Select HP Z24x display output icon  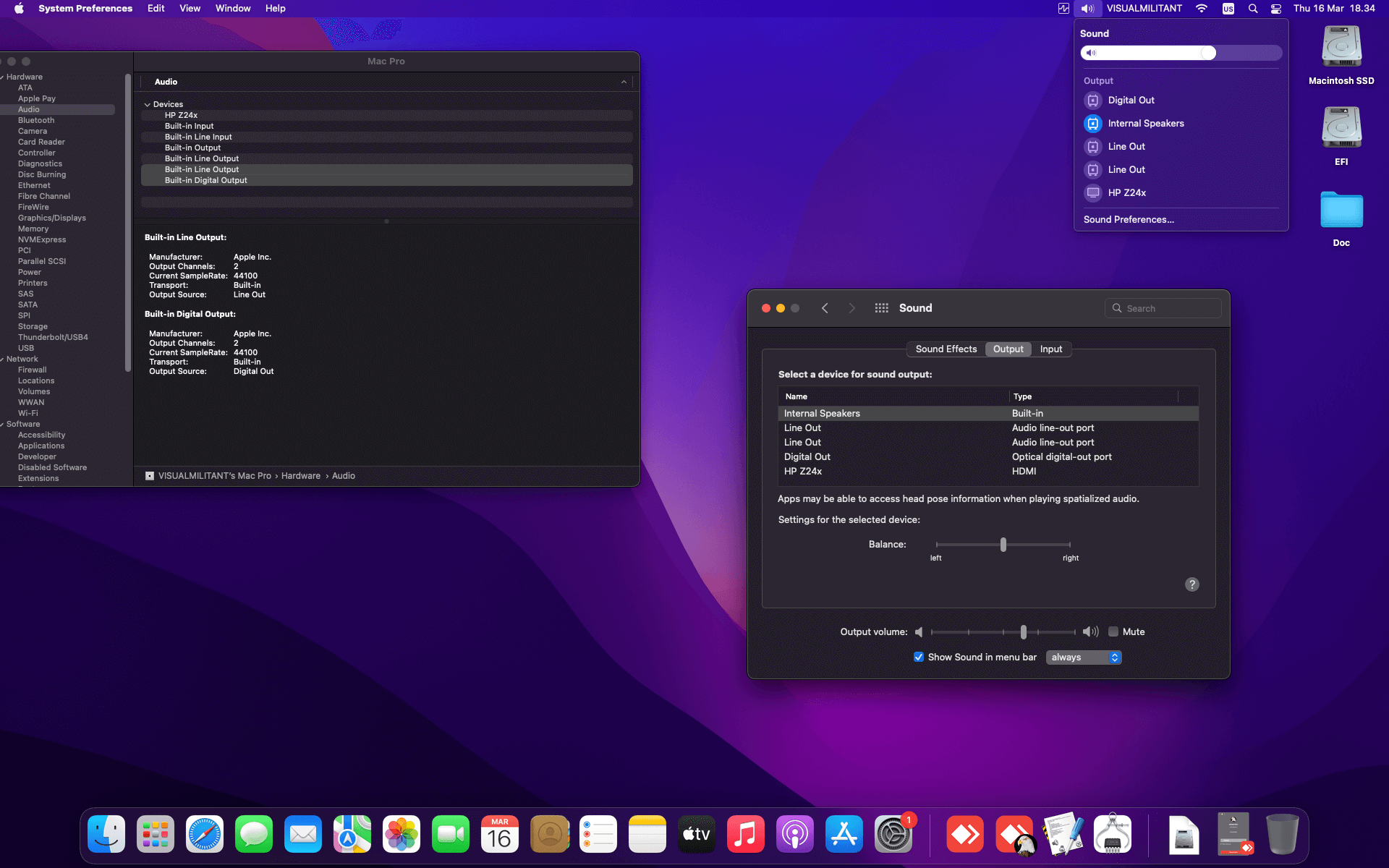point(1093,193)
